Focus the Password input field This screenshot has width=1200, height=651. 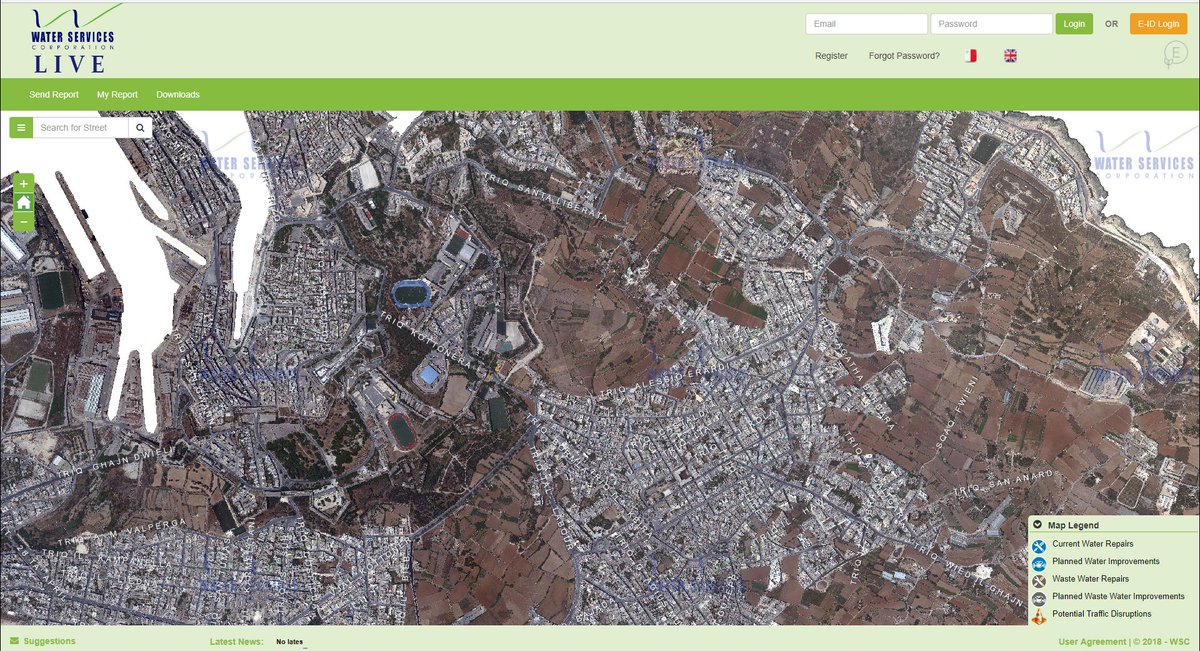[x=991, y=24]
